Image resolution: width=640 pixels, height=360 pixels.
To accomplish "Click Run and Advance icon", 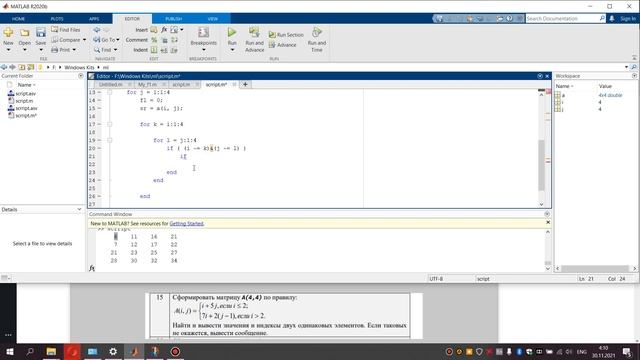I will click(254, 32).
